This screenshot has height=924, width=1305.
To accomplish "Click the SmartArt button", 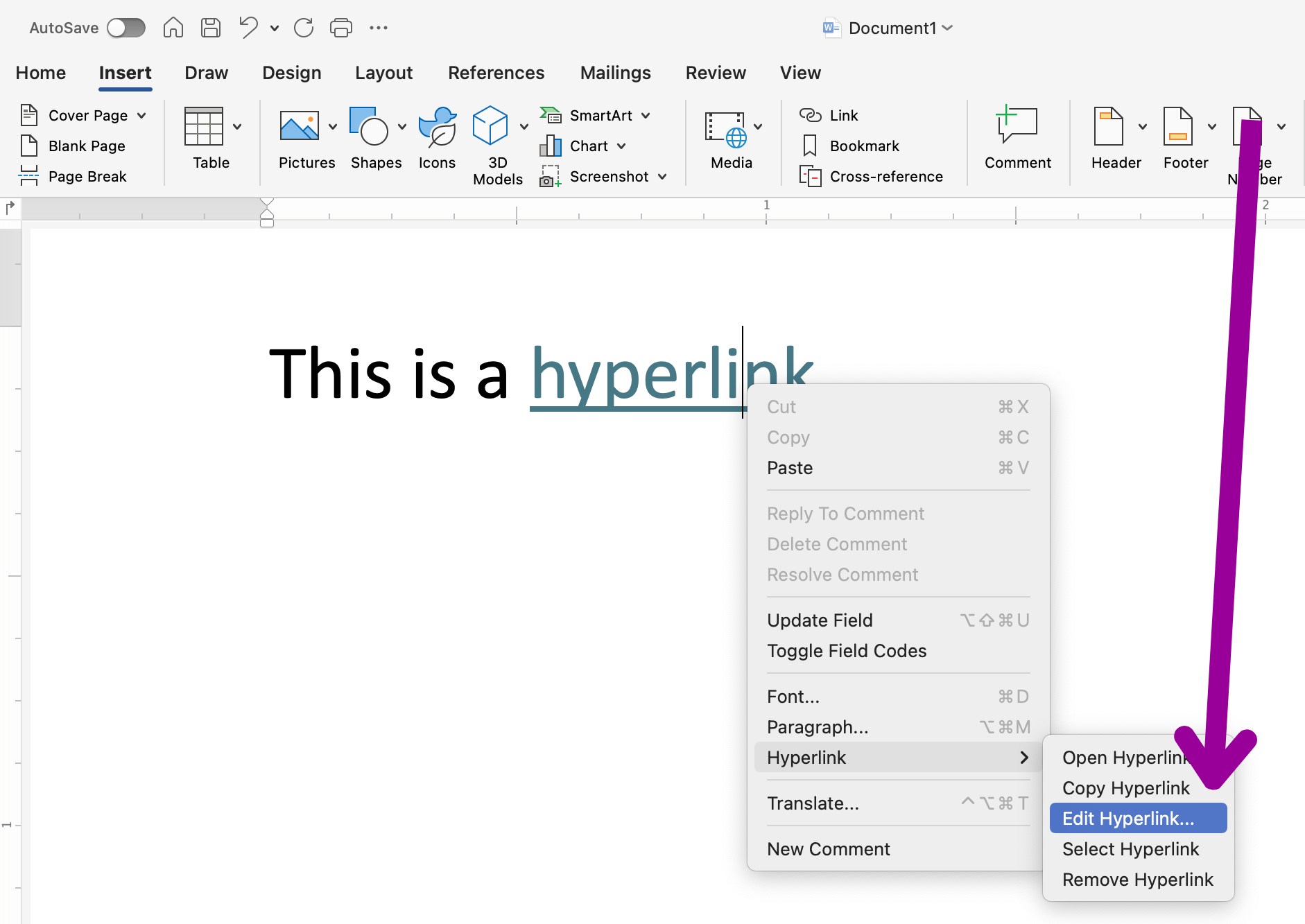I will click(587, 115).
